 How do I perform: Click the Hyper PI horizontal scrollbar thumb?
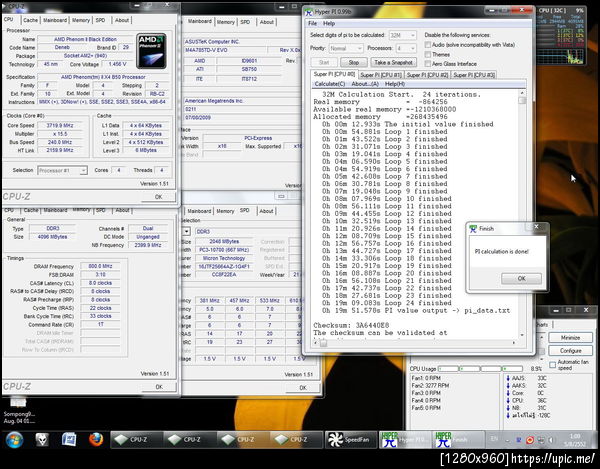tap(324, 343)
